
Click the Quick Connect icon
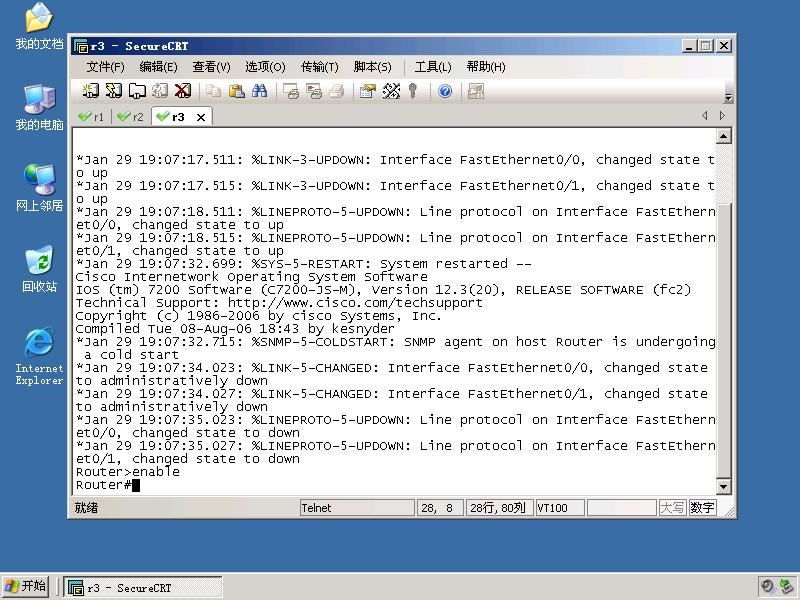(x=114, y=91)
